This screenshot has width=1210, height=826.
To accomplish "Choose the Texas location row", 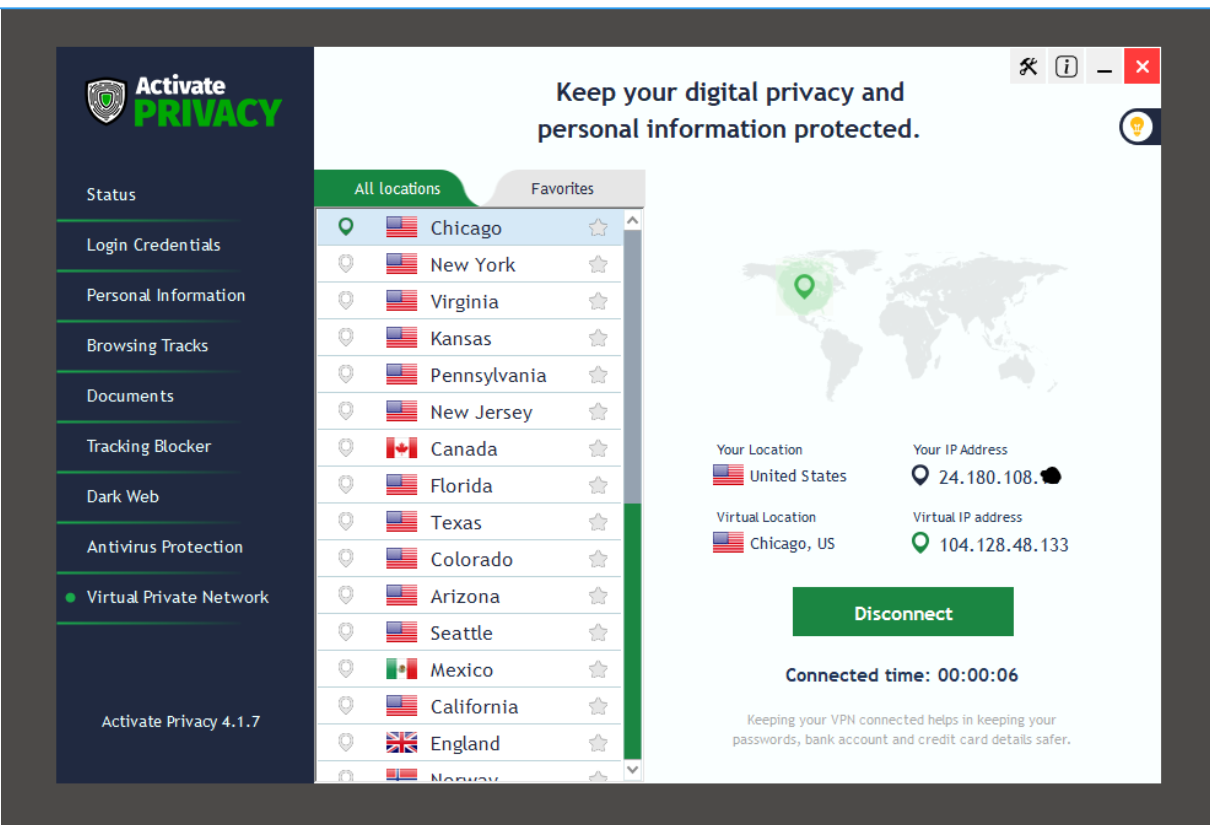I will pyautogui.click(x=469, y=523).
